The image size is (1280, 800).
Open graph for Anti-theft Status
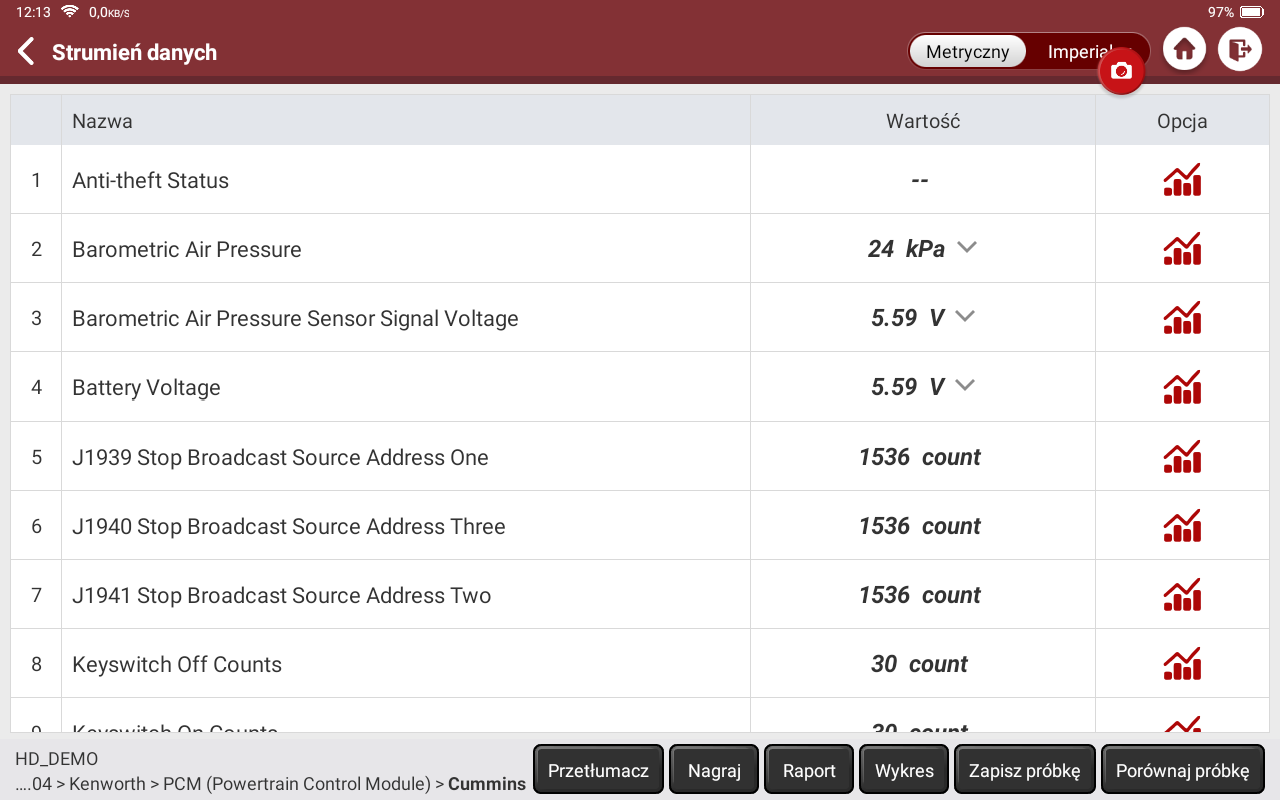coord(1182,180)
